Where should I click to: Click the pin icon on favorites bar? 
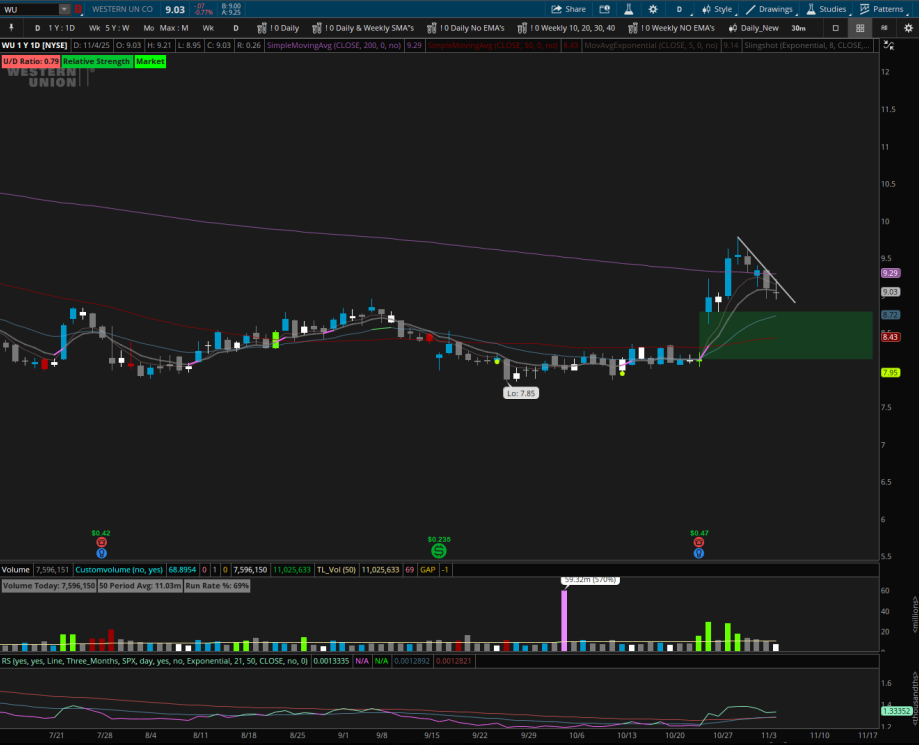coord(11,28)
